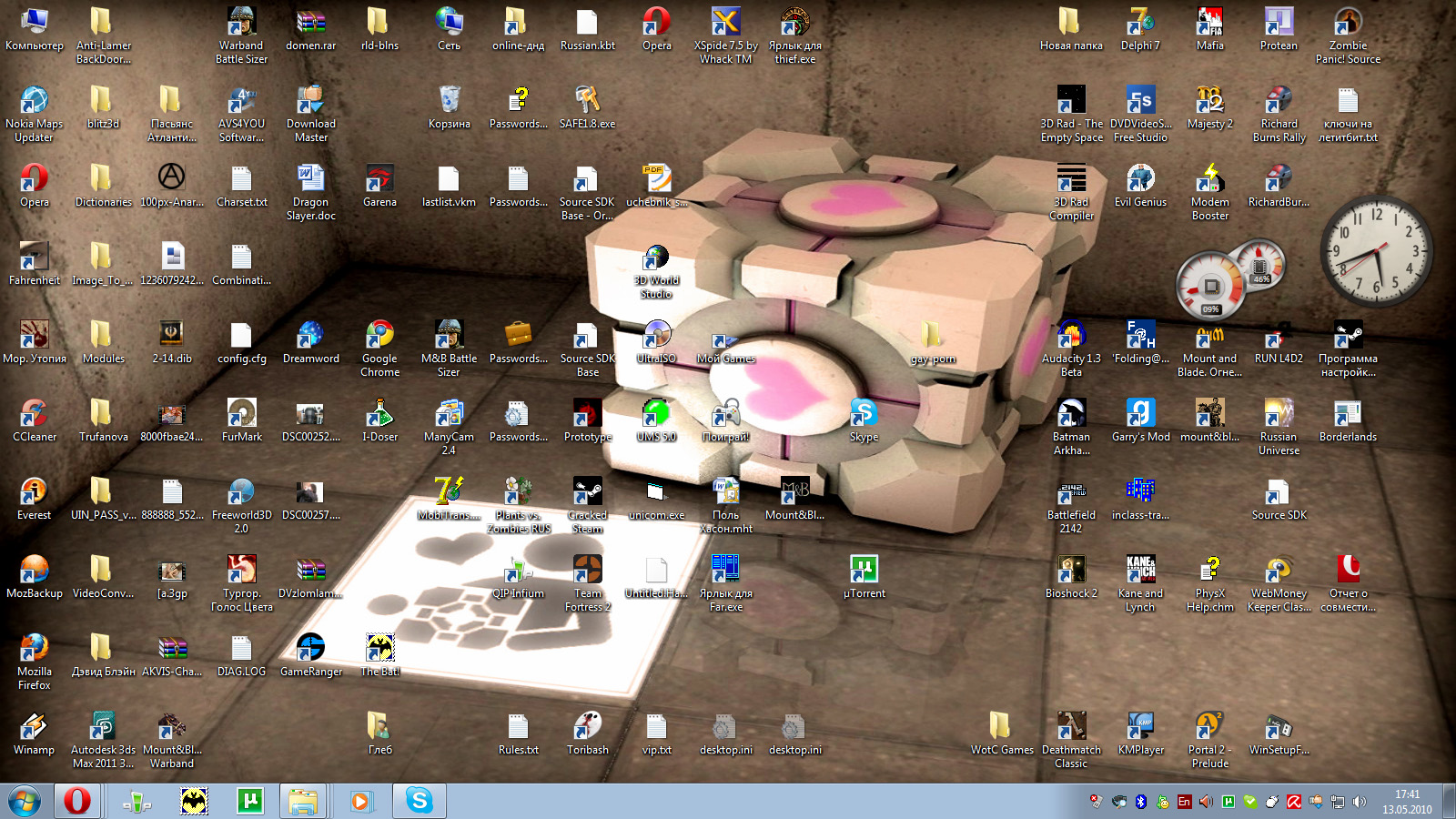This screenshot has height=819, width=1456.
Task: Open the Bluetooth tray icon
Action: point(1140,802)
